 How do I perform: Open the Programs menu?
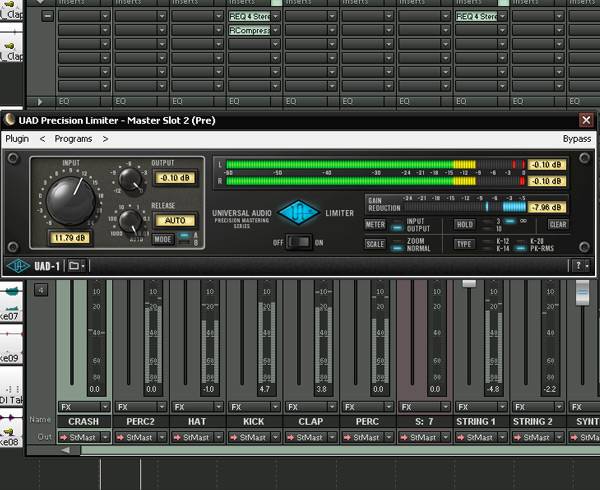point(73,139)
